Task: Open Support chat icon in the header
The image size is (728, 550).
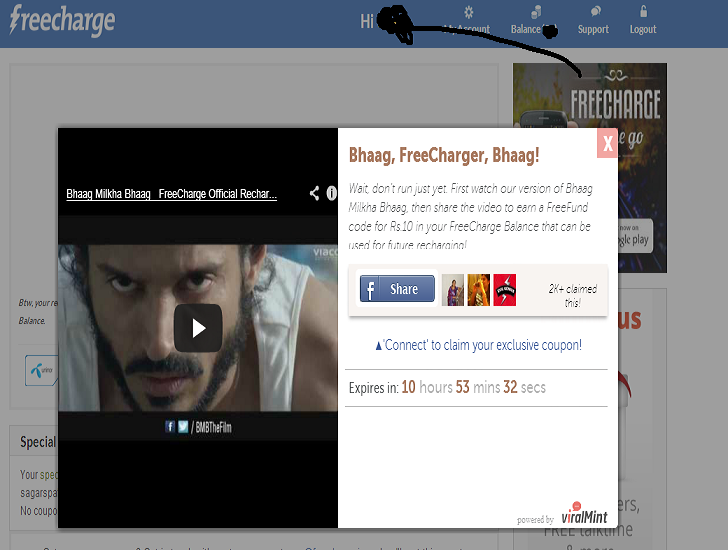Action: tap(596, 12)
